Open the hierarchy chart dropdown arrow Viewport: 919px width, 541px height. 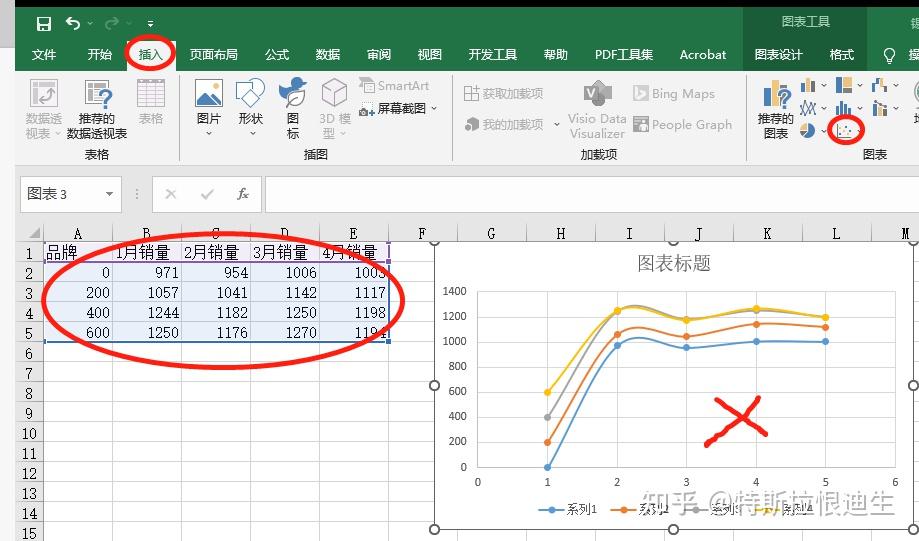point(860,86)
